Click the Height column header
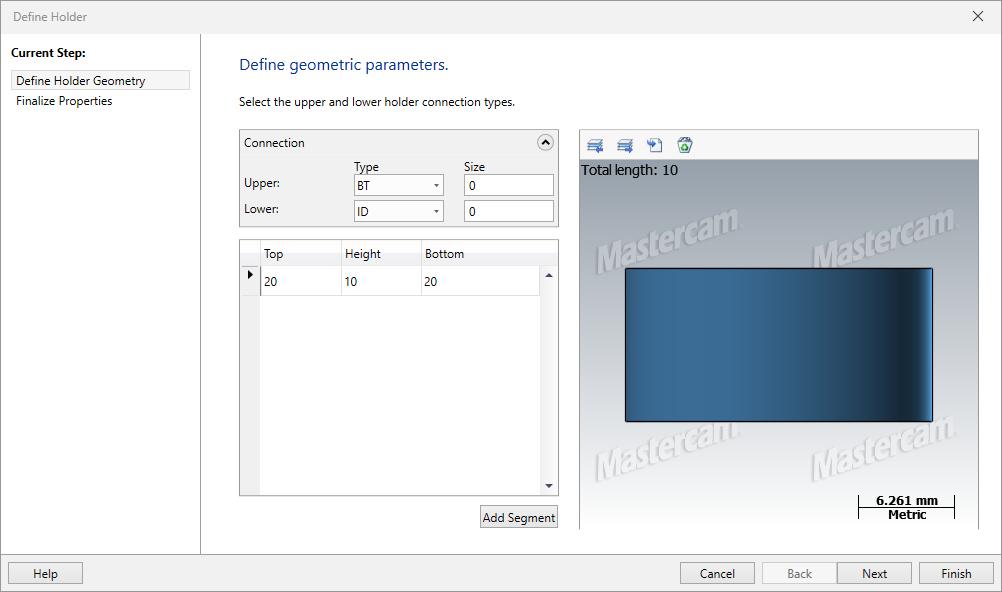 (x=382, y=254)
